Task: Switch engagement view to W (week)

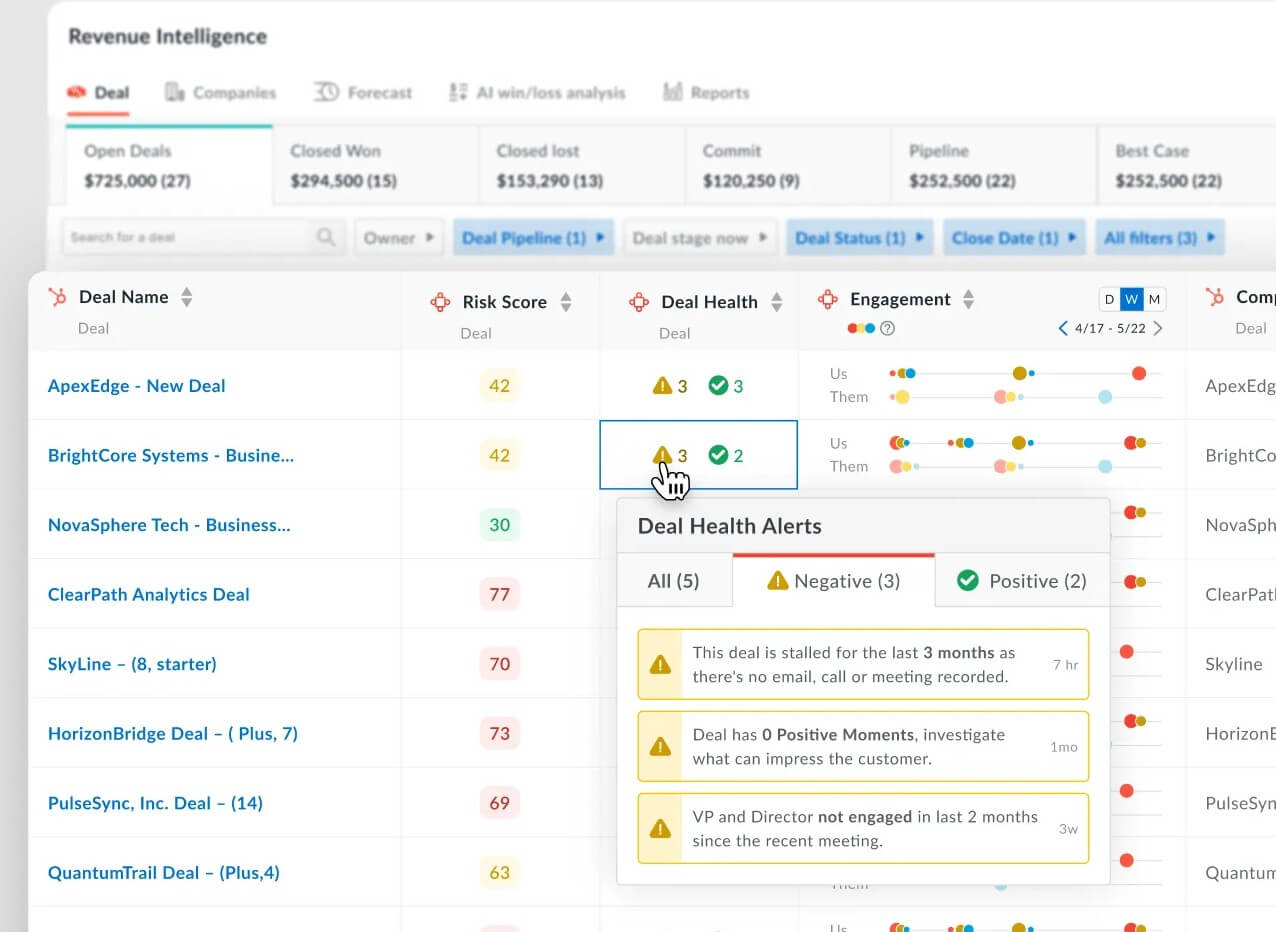Action: (1132, 299)
